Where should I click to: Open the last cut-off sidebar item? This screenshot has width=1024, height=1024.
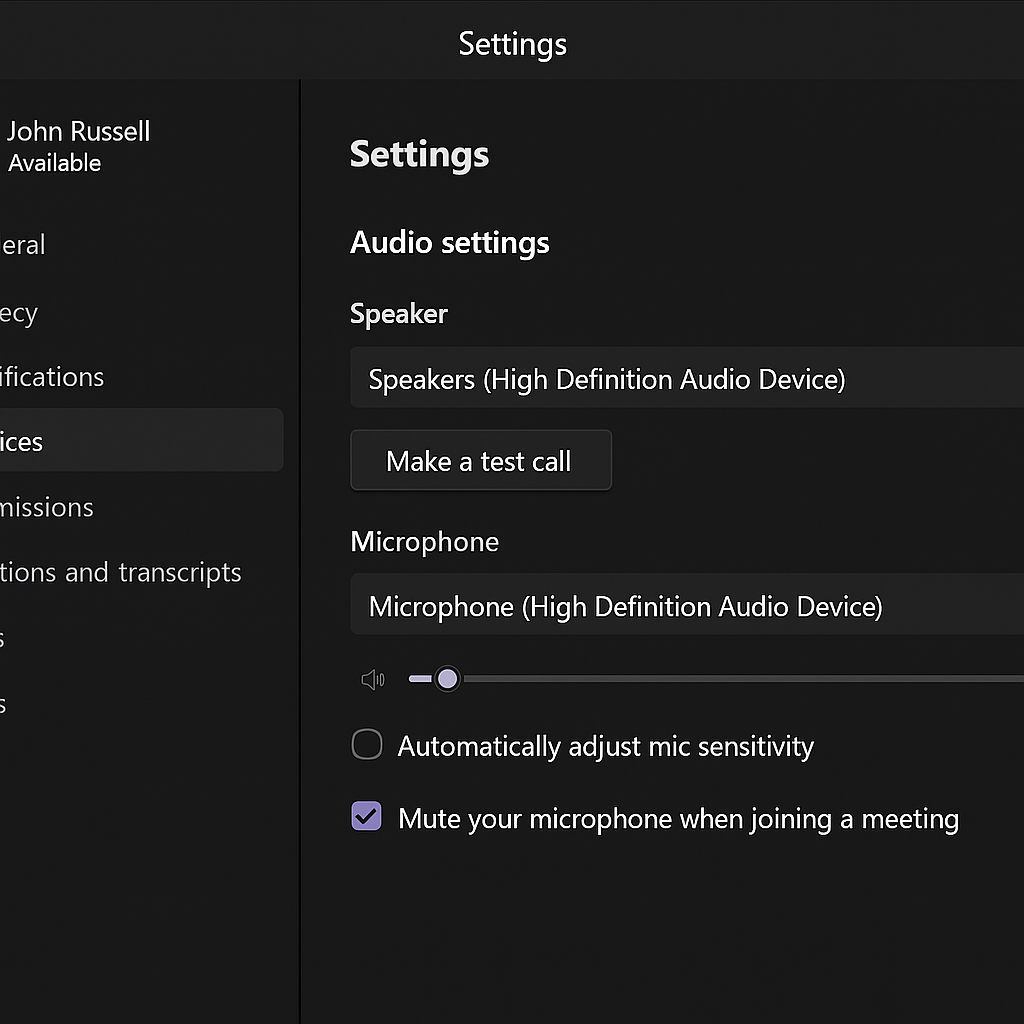[3, 705]
